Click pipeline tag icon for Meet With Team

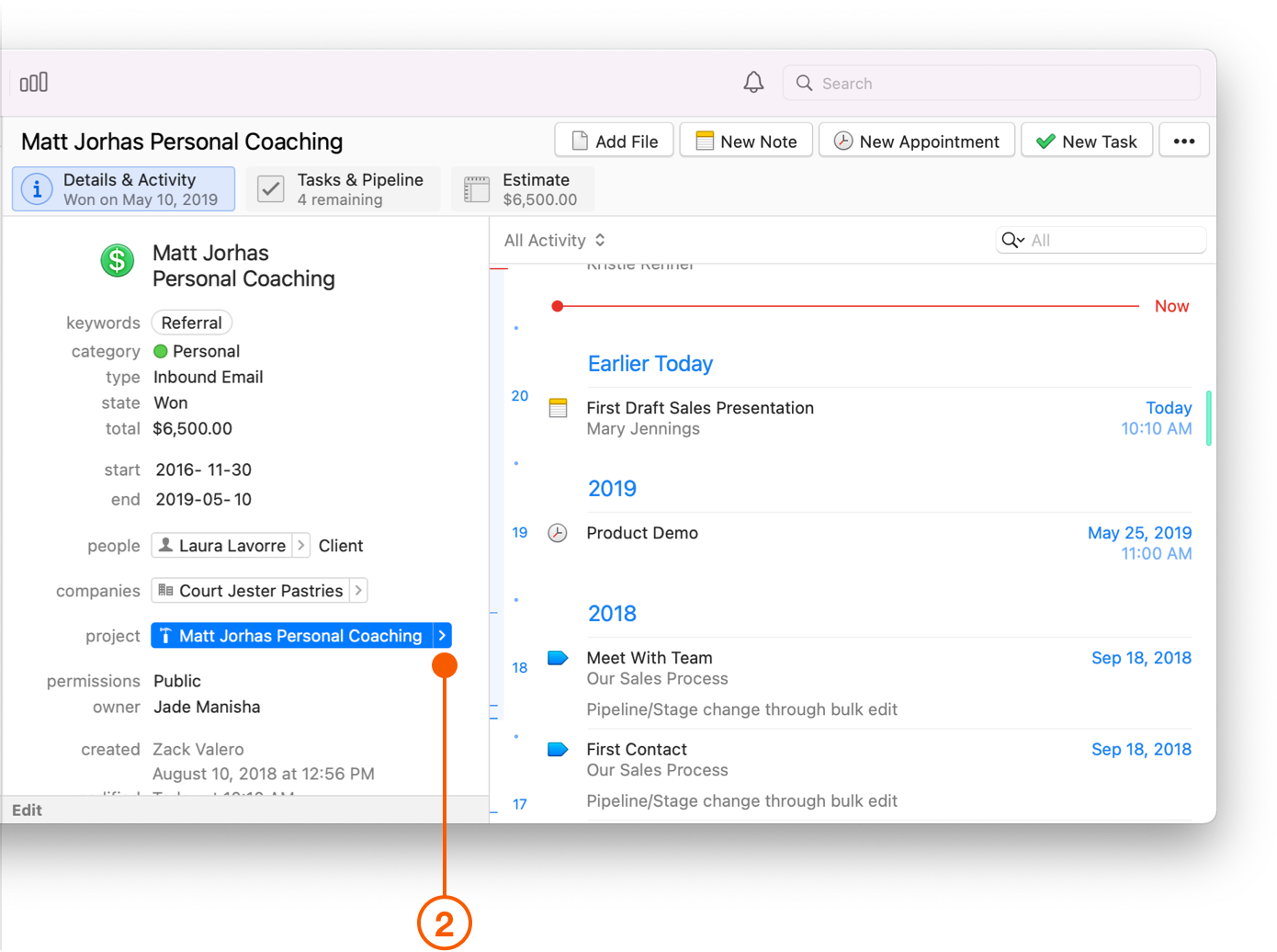(x=558, y=658)
